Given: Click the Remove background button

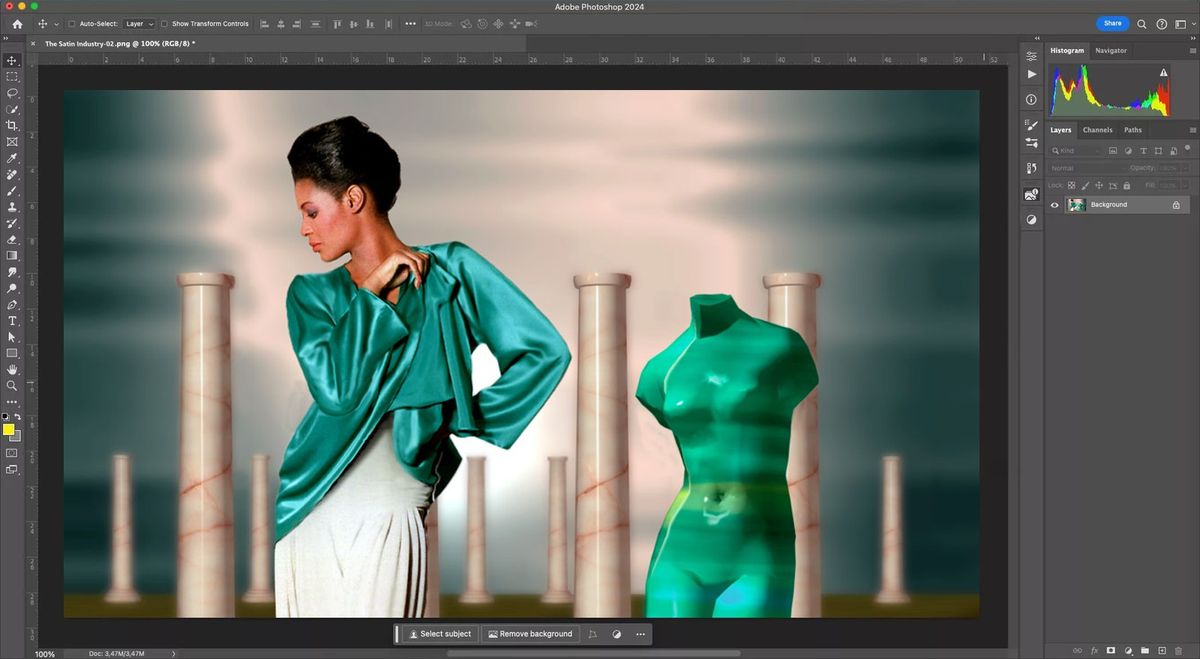Looking at the screenshot, I should point(531,633).
